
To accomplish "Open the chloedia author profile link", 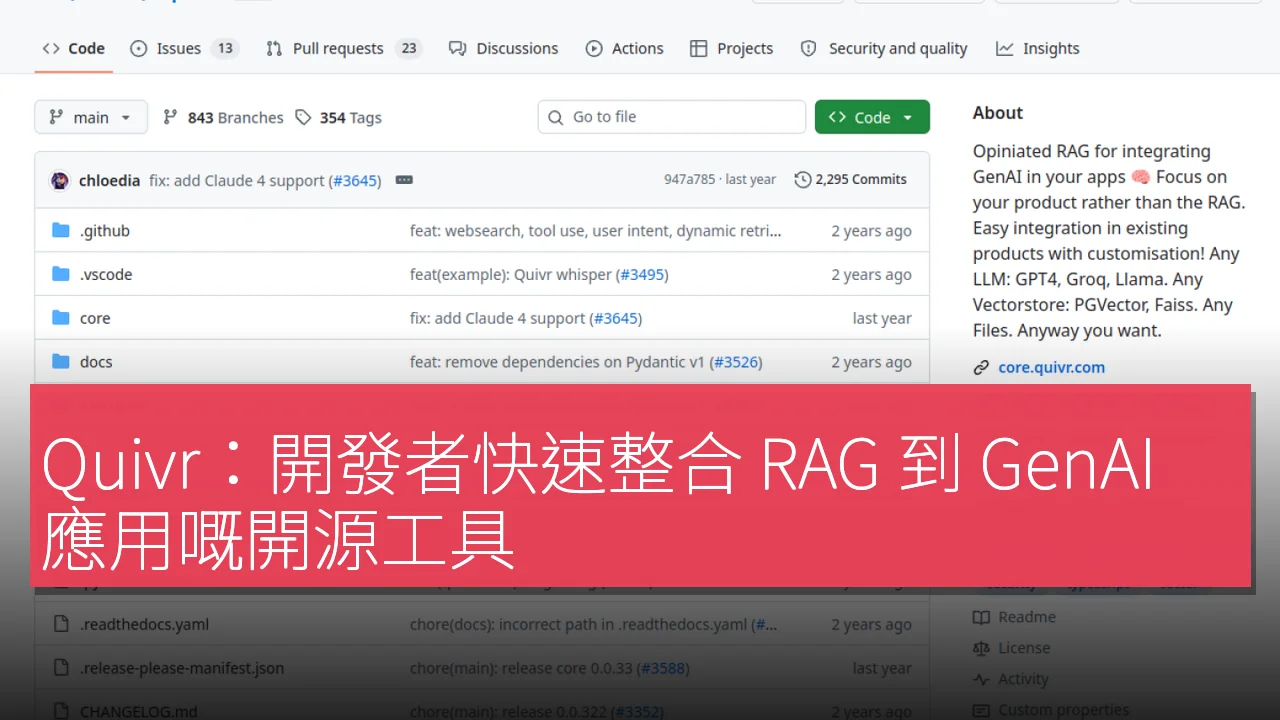I will coord(109,180).
